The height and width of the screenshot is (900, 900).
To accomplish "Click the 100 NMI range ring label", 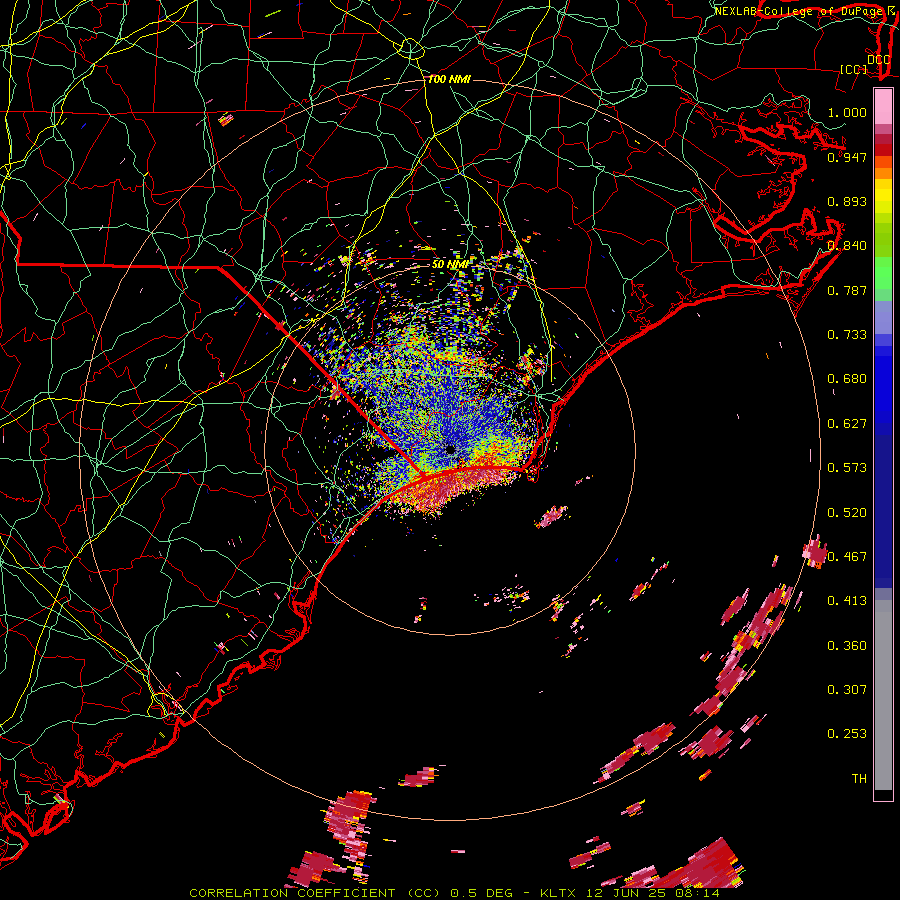I will point(449,79).
